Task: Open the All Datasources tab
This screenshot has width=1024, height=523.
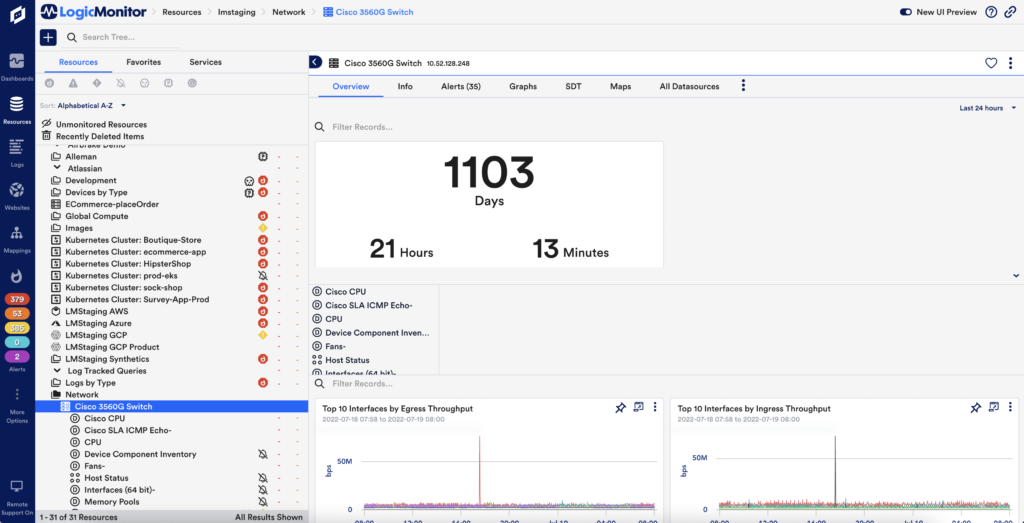Action: (689, 86)
